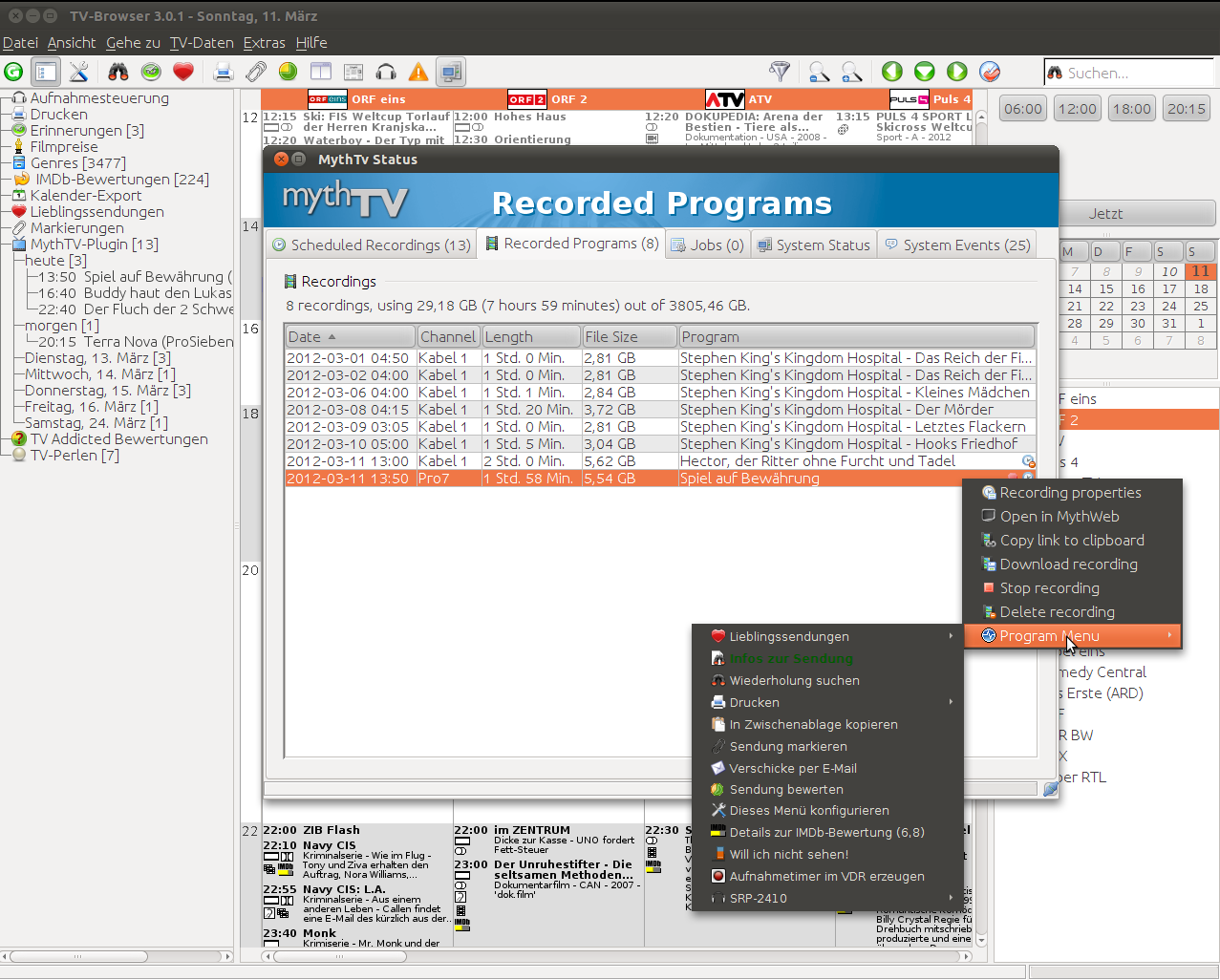Image resolution: width=1220 pixels, height=980 pixels.
Task: Jump to 20:15 time button
Action: pyautogui.click(x=1187, y=109)
